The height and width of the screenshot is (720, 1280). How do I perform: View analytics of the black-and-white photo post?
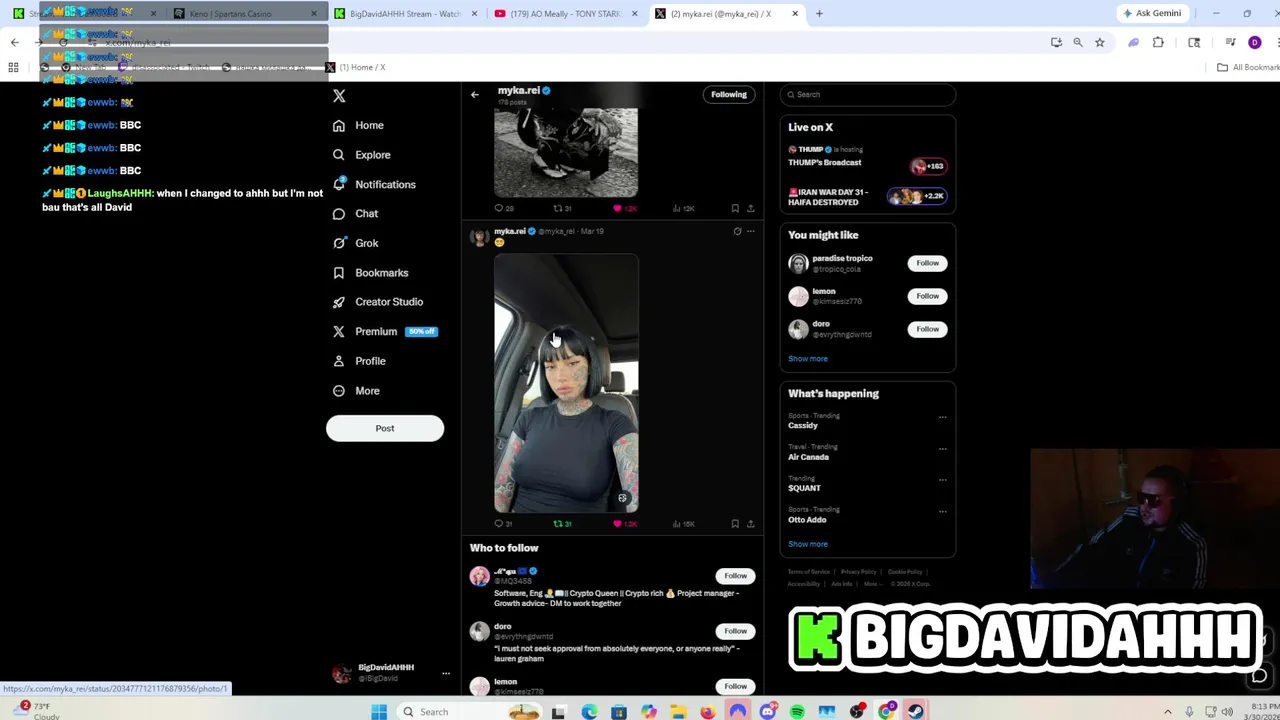coord(684,208)
